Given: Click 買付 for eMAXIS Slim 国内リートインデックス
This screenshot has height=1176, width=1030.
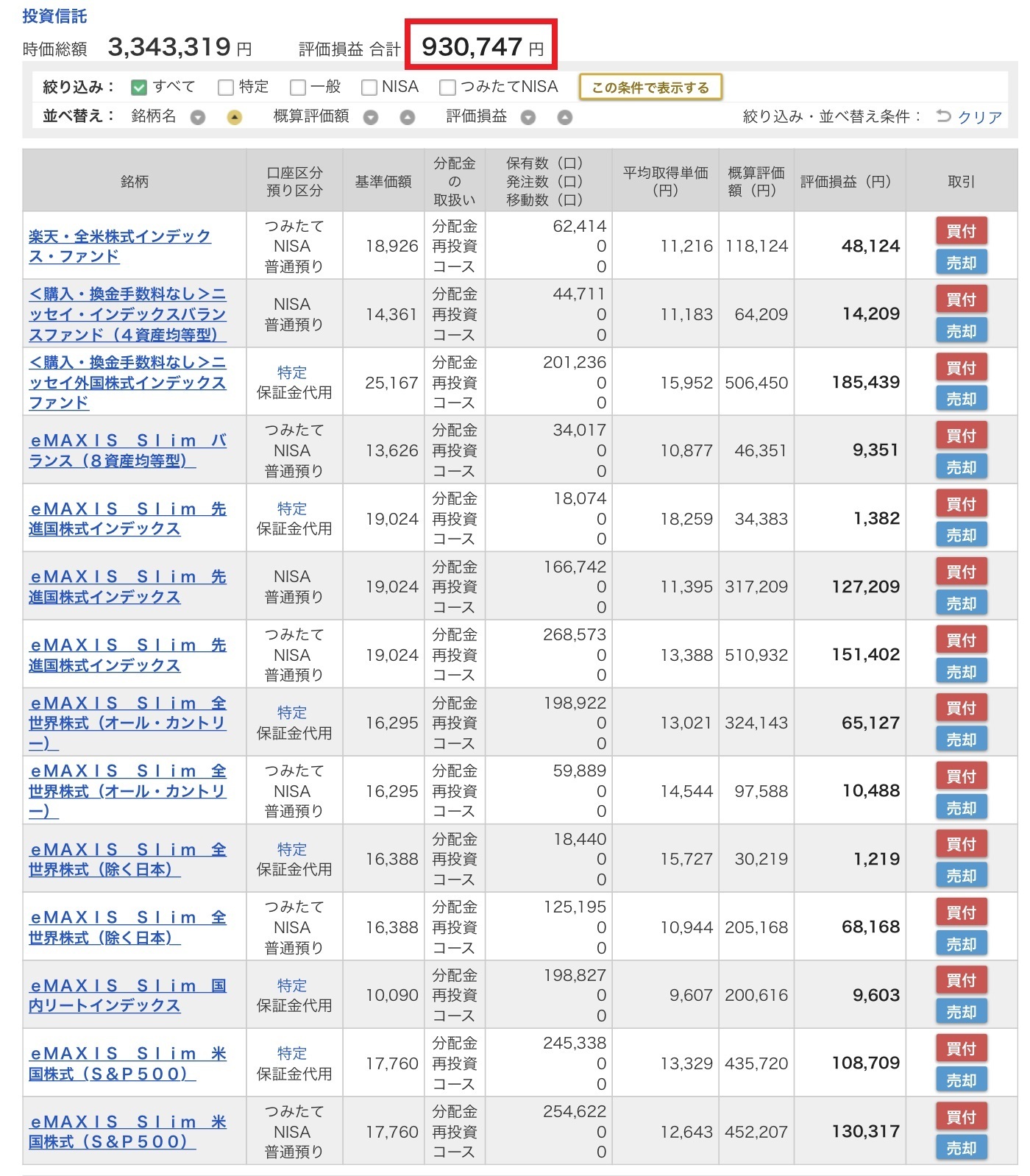Looking at the screenshot, I should click(961, 980).
